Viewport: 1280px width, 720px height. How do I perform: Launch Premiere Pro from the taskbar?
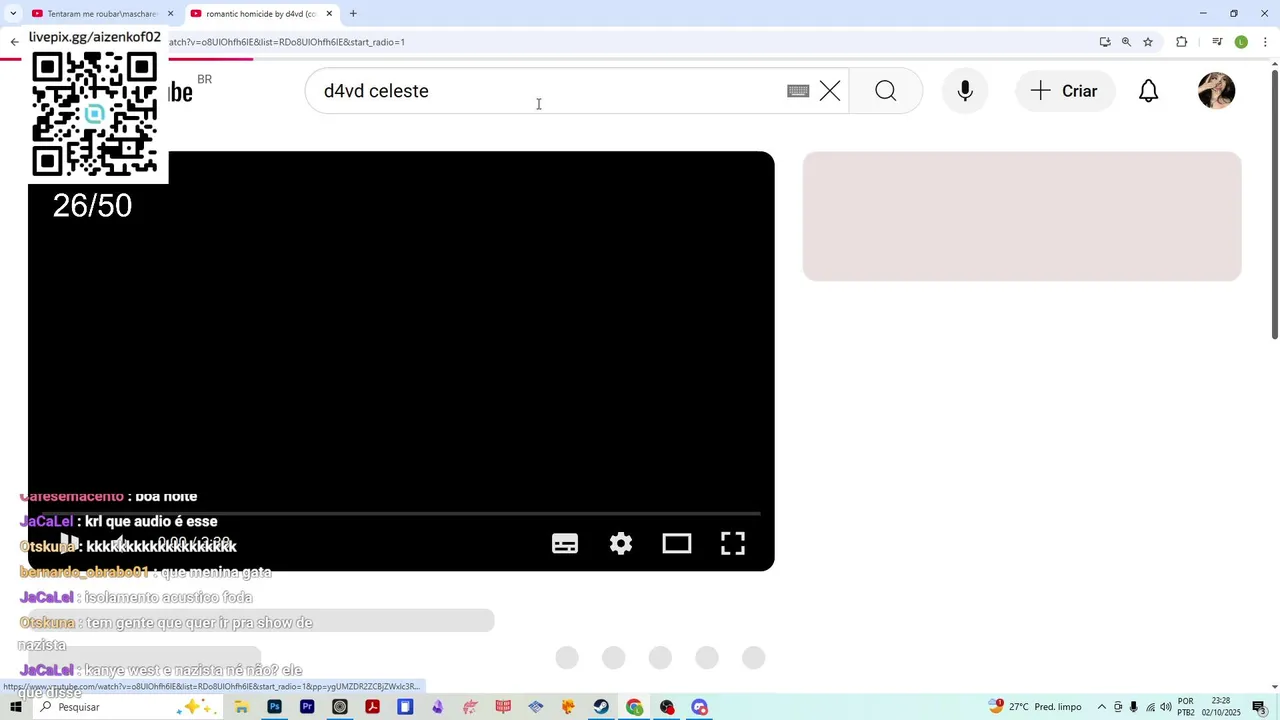pyautogui.click(x=307, y=707)
